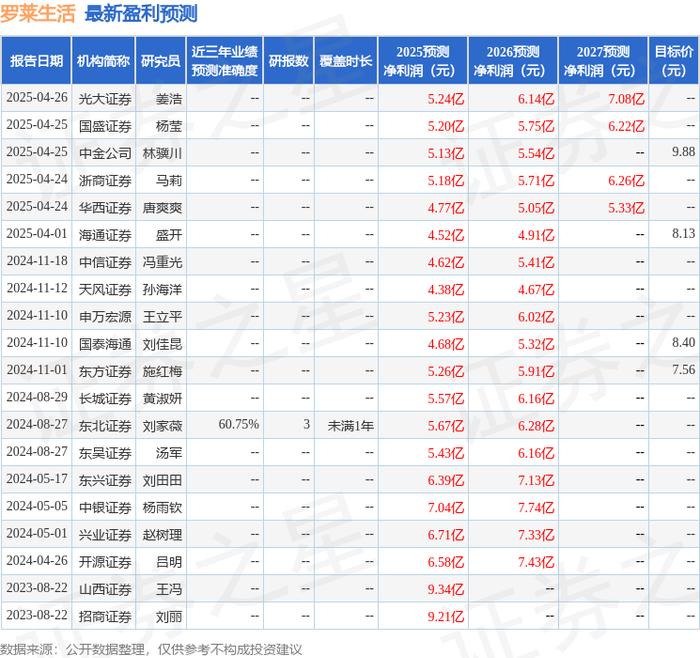
Task: Select the 中银证券 cell
Action: 105,507
